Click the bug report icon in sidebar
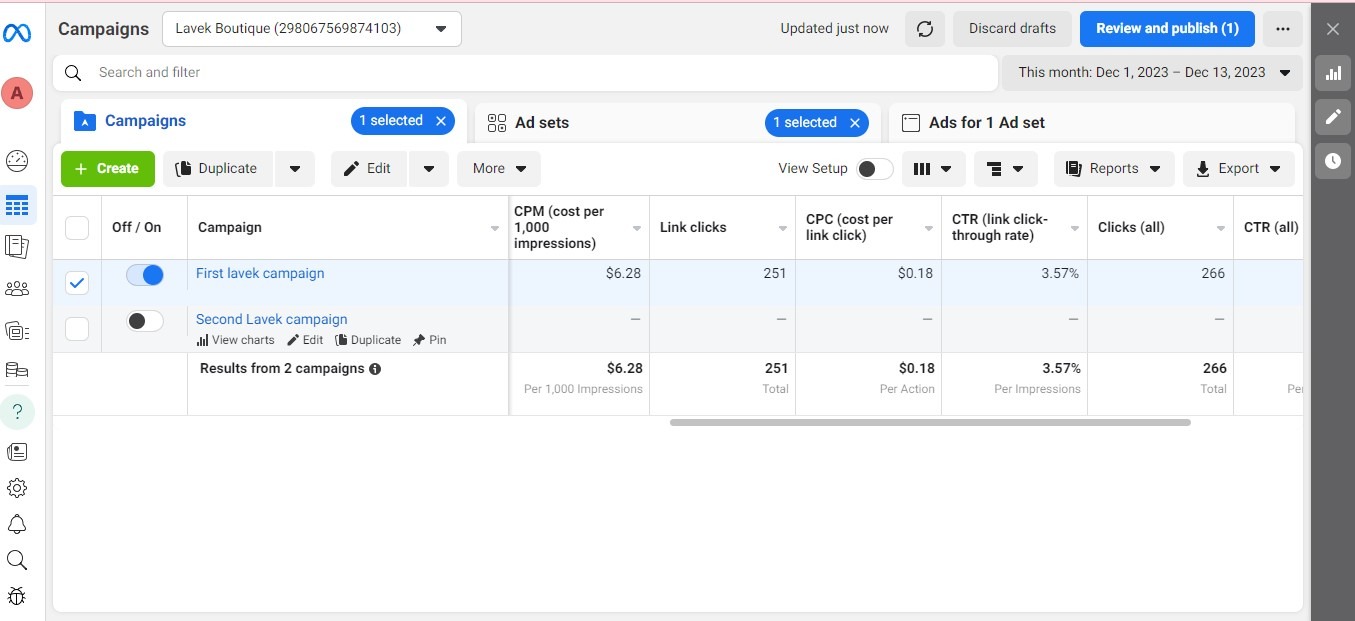This screenshot has width=1355, height=621. (x=17, y=596)
